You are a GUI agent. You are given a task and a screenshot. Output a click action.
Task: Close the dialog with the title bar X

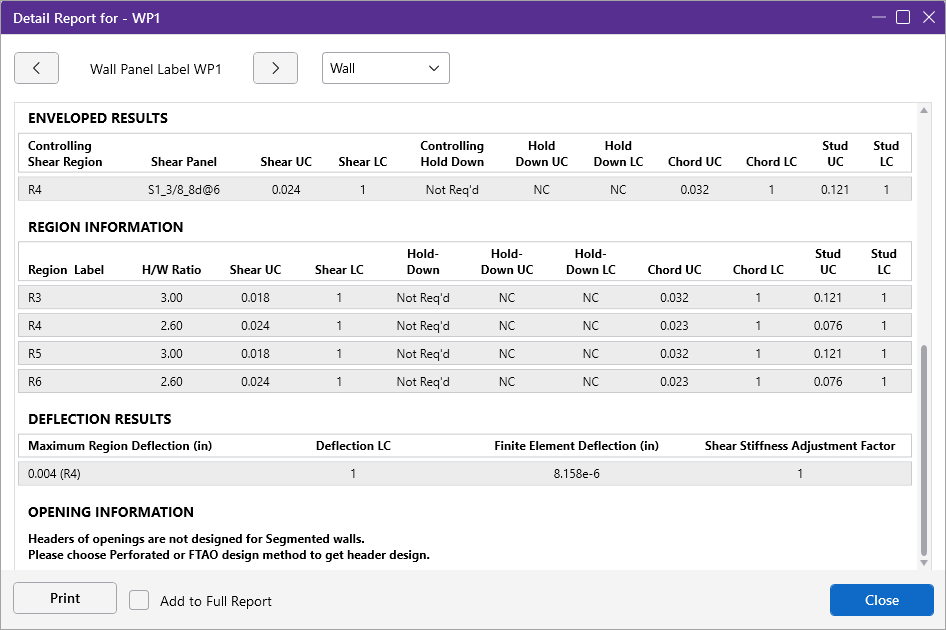click(x=927, y=18)
